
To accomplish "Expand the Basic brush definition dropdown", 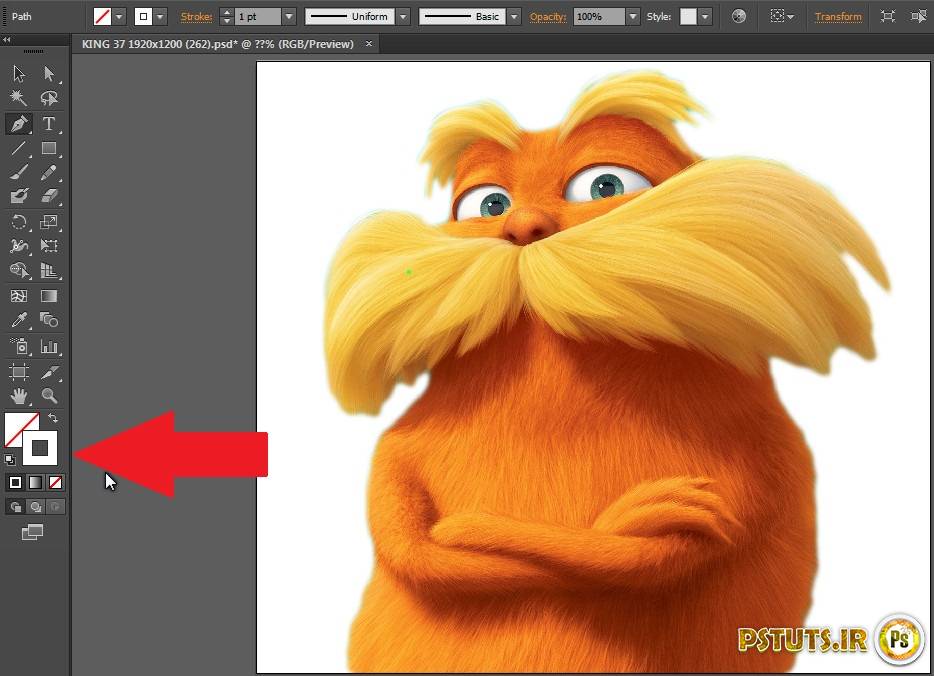I will point(515,17).
